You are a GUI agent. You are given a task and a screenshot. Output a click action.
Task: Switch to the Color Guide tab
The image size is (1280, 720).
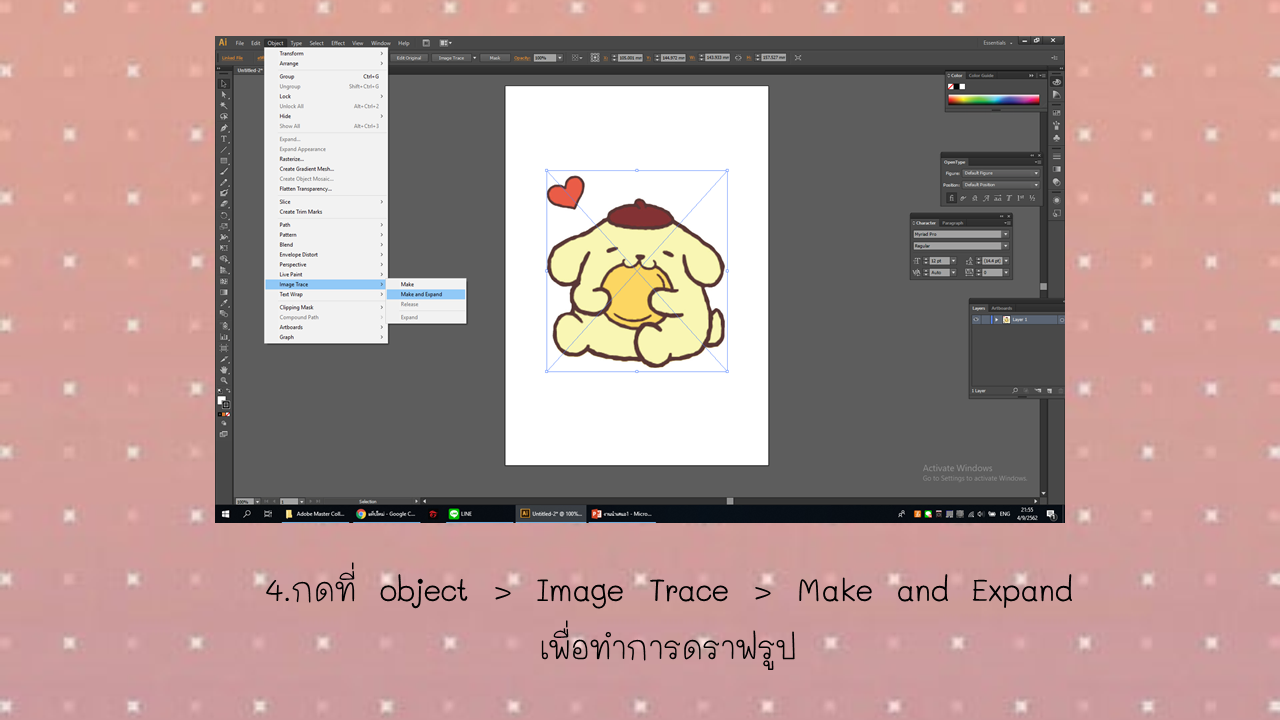pyautogui.click(x=982, y=75)
